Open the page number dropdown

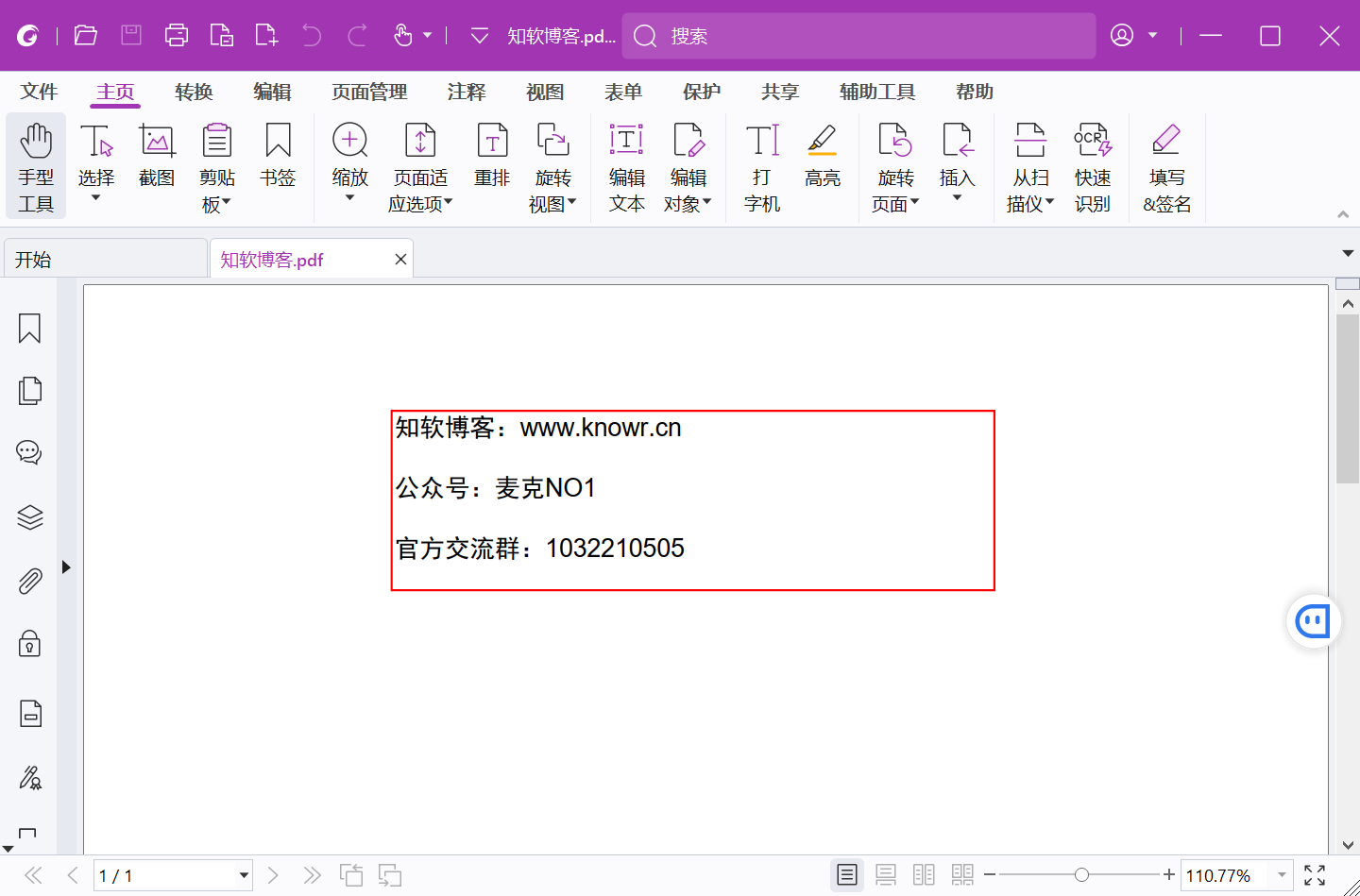pyautogui.click(x=244, y=875)
